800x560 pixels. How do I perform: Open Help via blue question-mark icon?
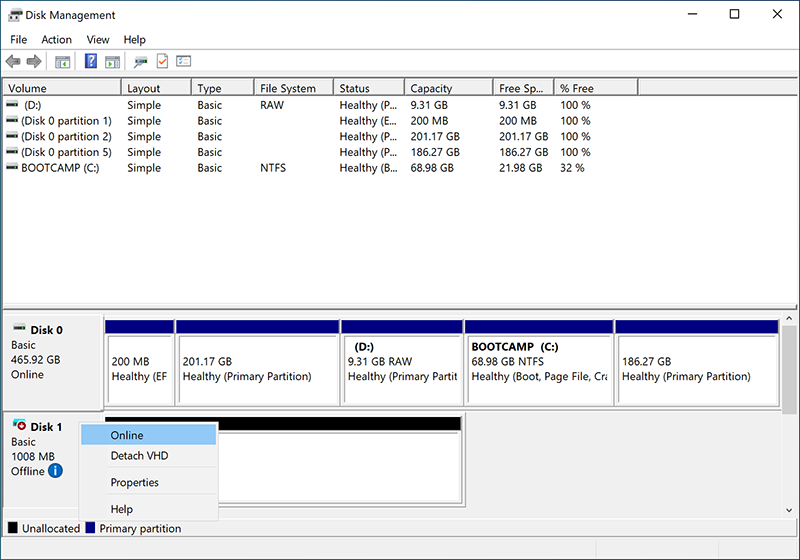click(x=91, y=62)
